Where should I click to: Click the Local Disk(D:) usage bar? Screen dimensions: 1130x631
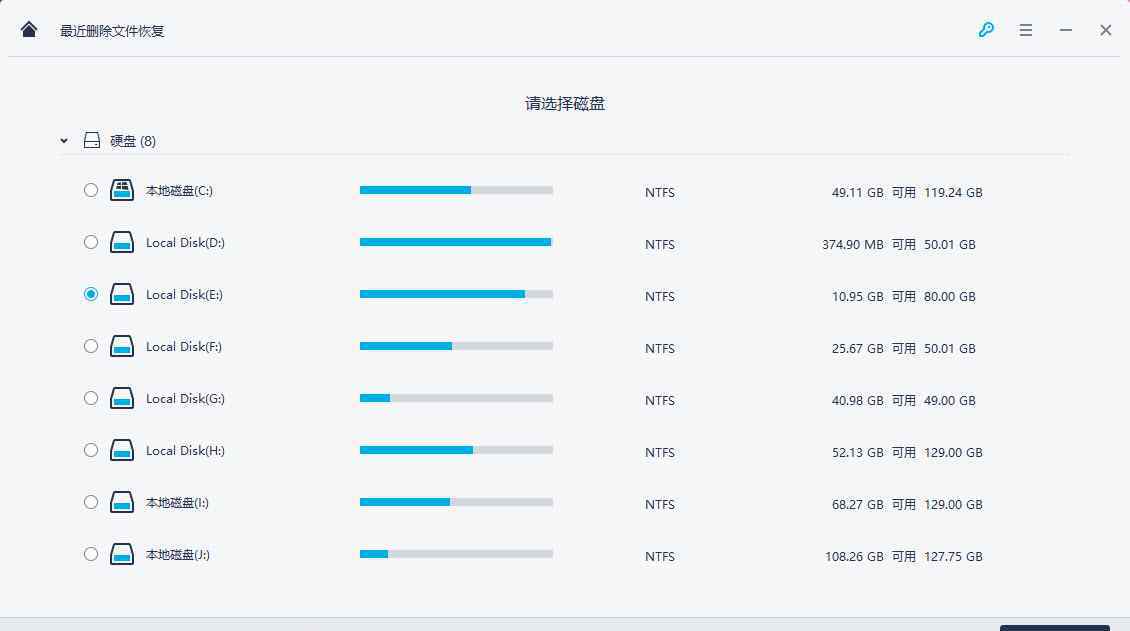pos(456,242)
